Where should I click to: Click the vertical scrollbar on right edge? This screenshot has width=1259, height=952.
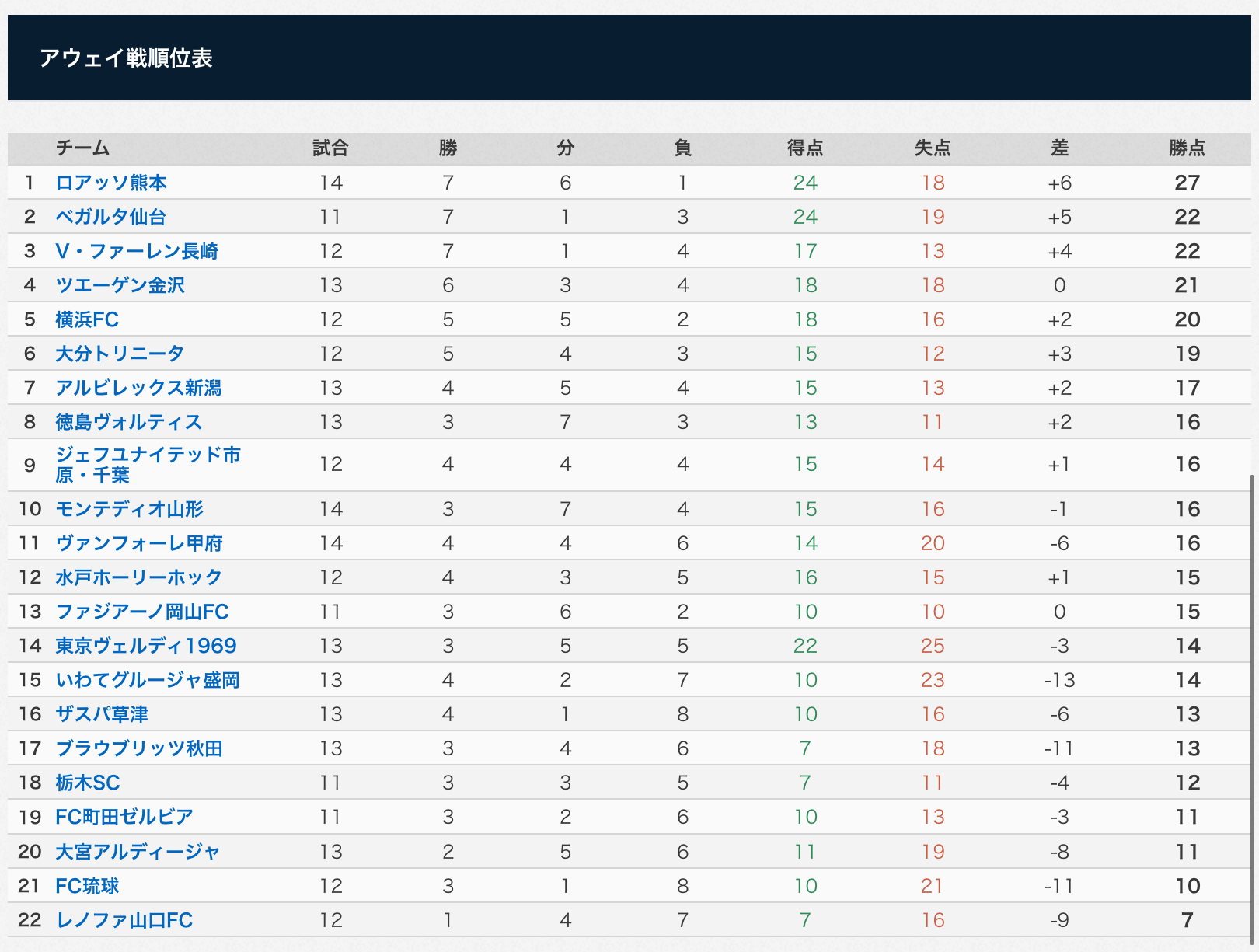coord(1251,699)
